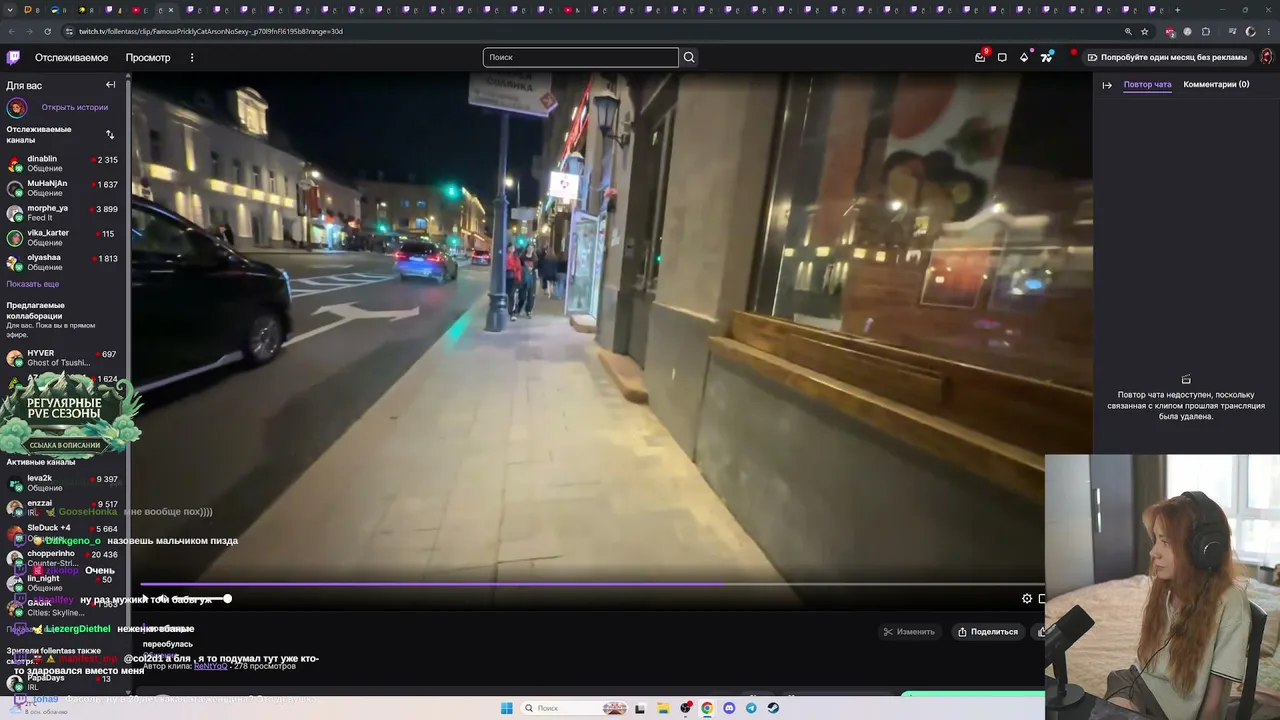Image resolution: width=1280 pixels, height=720 pixels.
Task: Open the Windows Start menu
Action: click(x=507, y=708)
